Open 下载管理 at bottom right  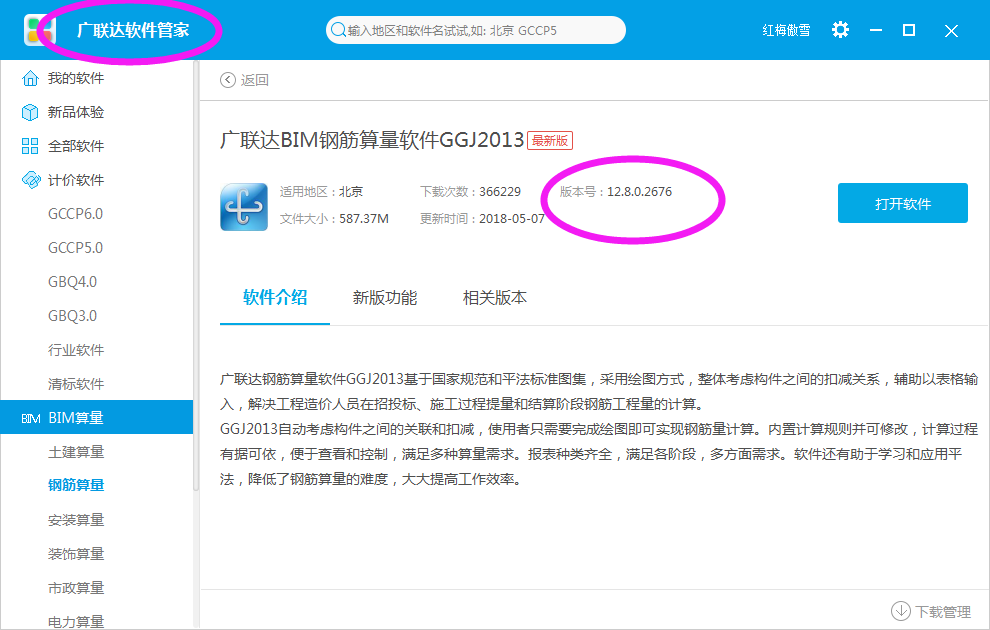943,612
